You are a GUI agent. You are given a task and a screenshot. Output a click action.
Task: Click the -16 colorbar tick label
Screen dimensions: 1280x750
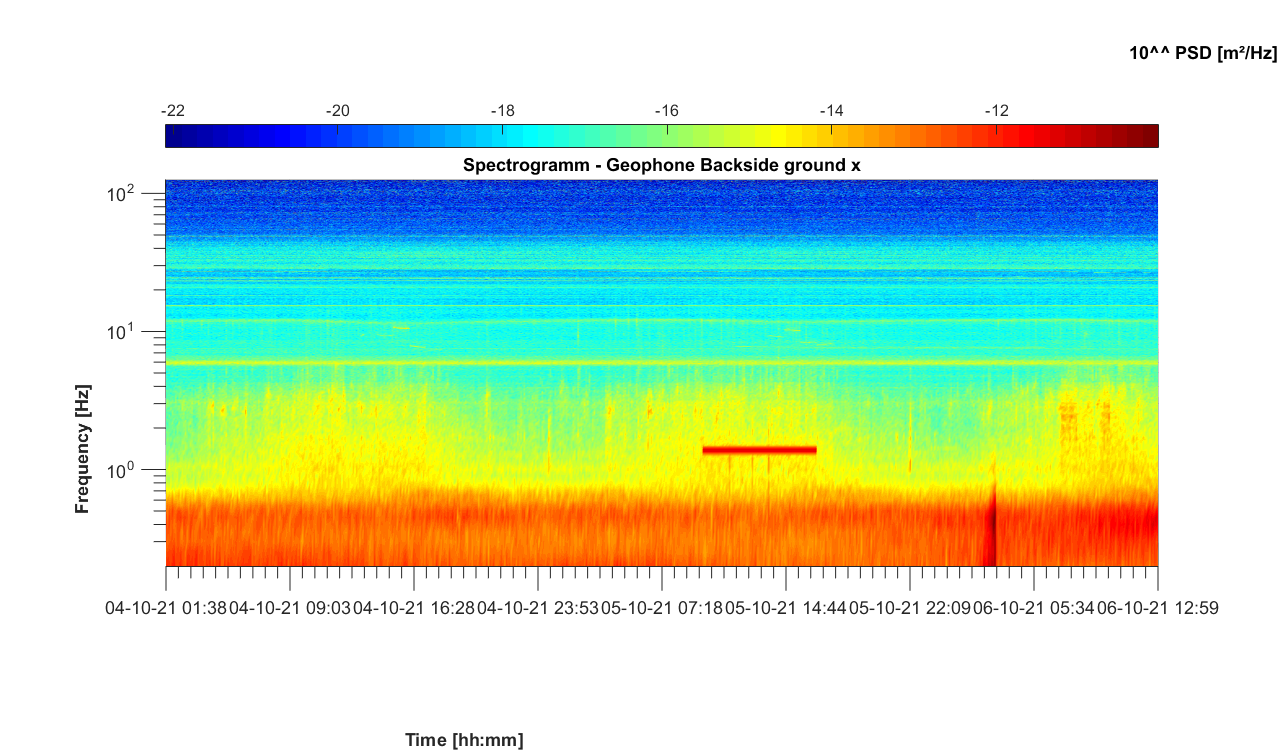click(x=666, y=111)
